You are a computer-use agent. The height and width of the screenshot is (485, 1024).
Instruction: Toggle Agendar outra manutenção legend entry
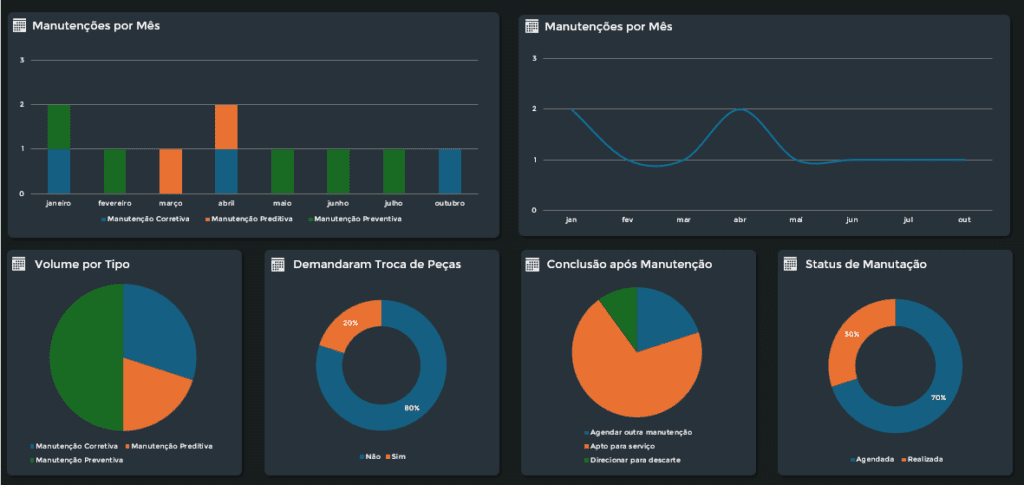point(637,432)
